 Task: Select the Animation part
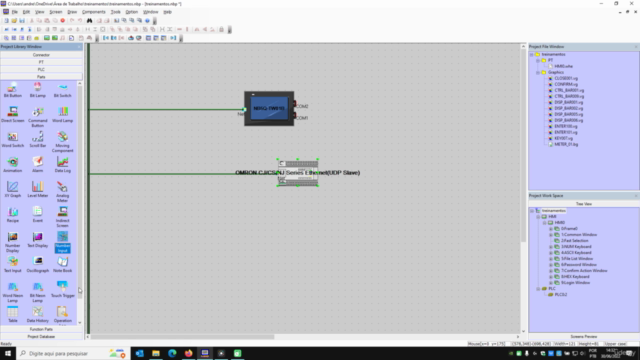[13, 165]
